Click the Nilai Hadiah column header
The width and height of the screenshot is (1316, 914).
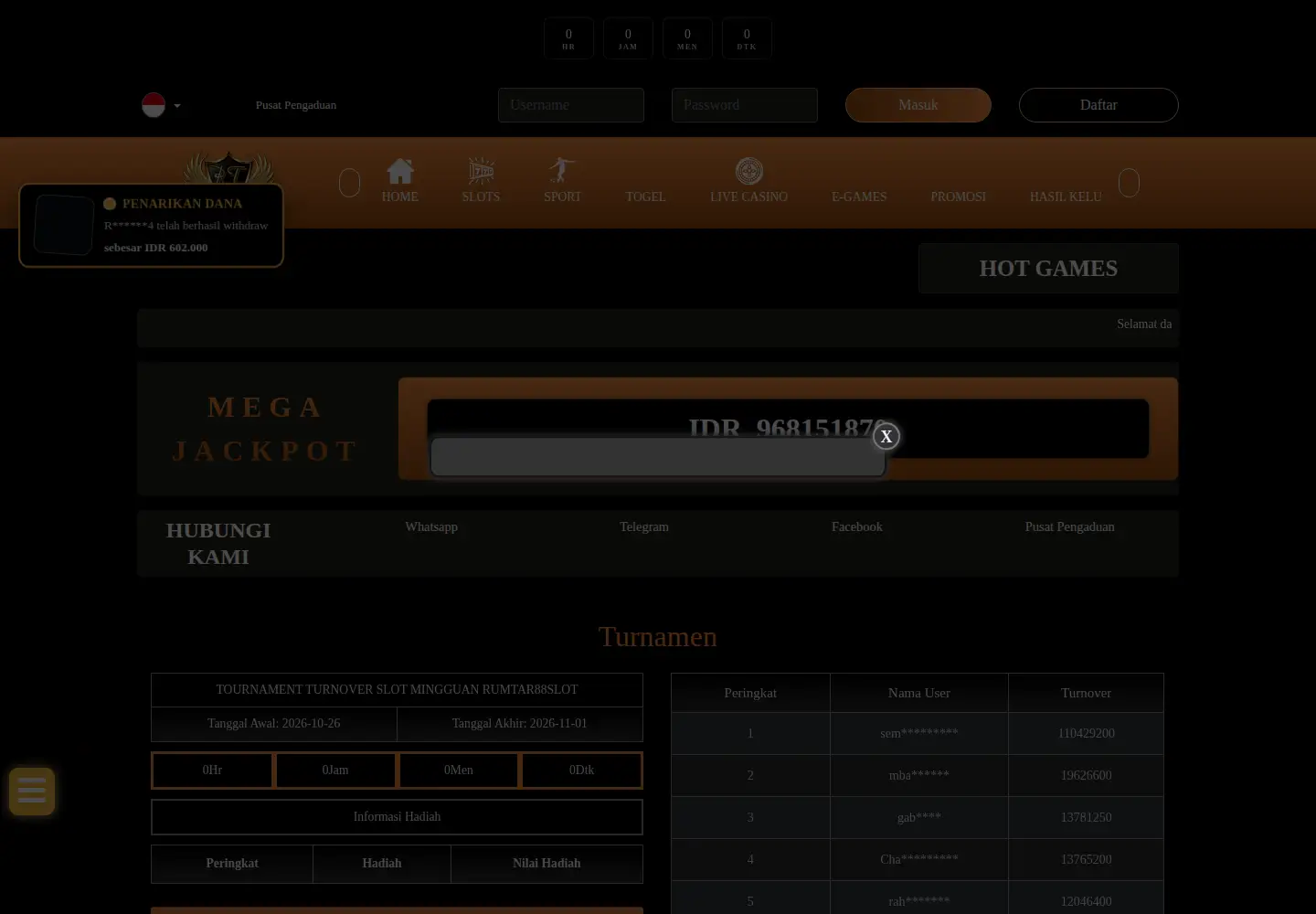(x=547, y=864)
